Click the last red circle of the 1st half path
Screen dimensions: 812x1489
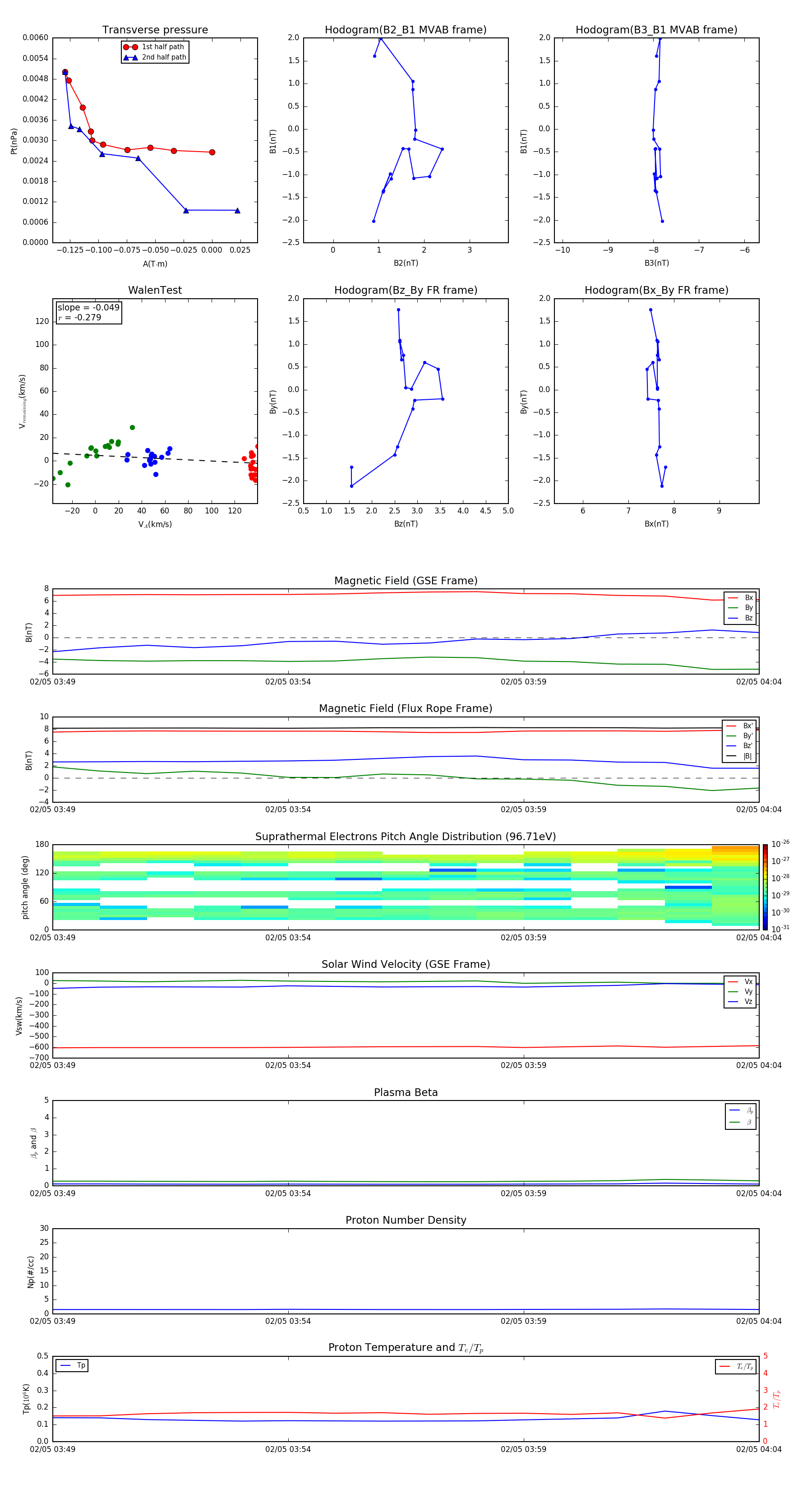(212, 153)
